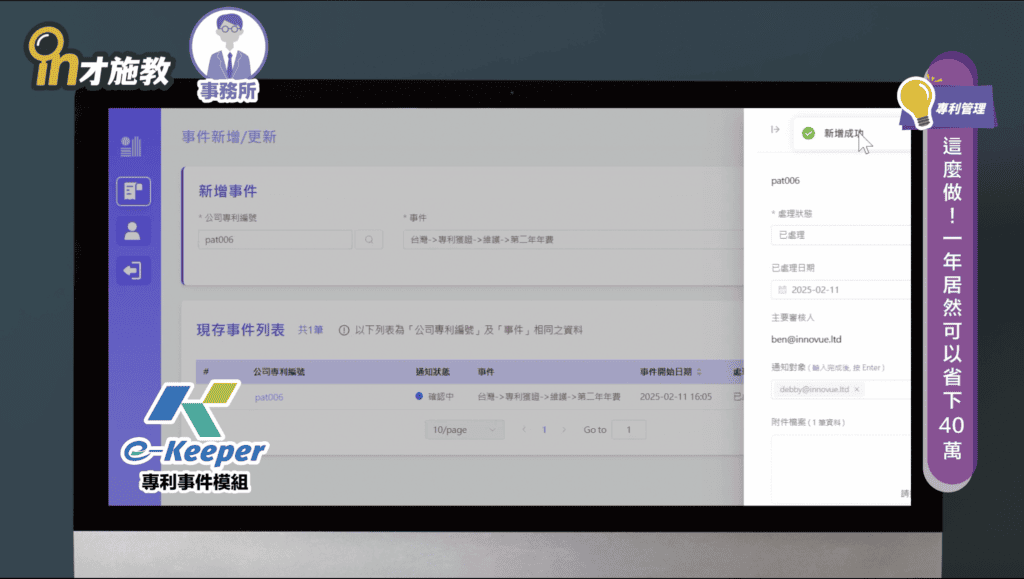This screenshot has height=579, width=1024.
Task: Open the event management sidebar icon
Action: (134, 190)
